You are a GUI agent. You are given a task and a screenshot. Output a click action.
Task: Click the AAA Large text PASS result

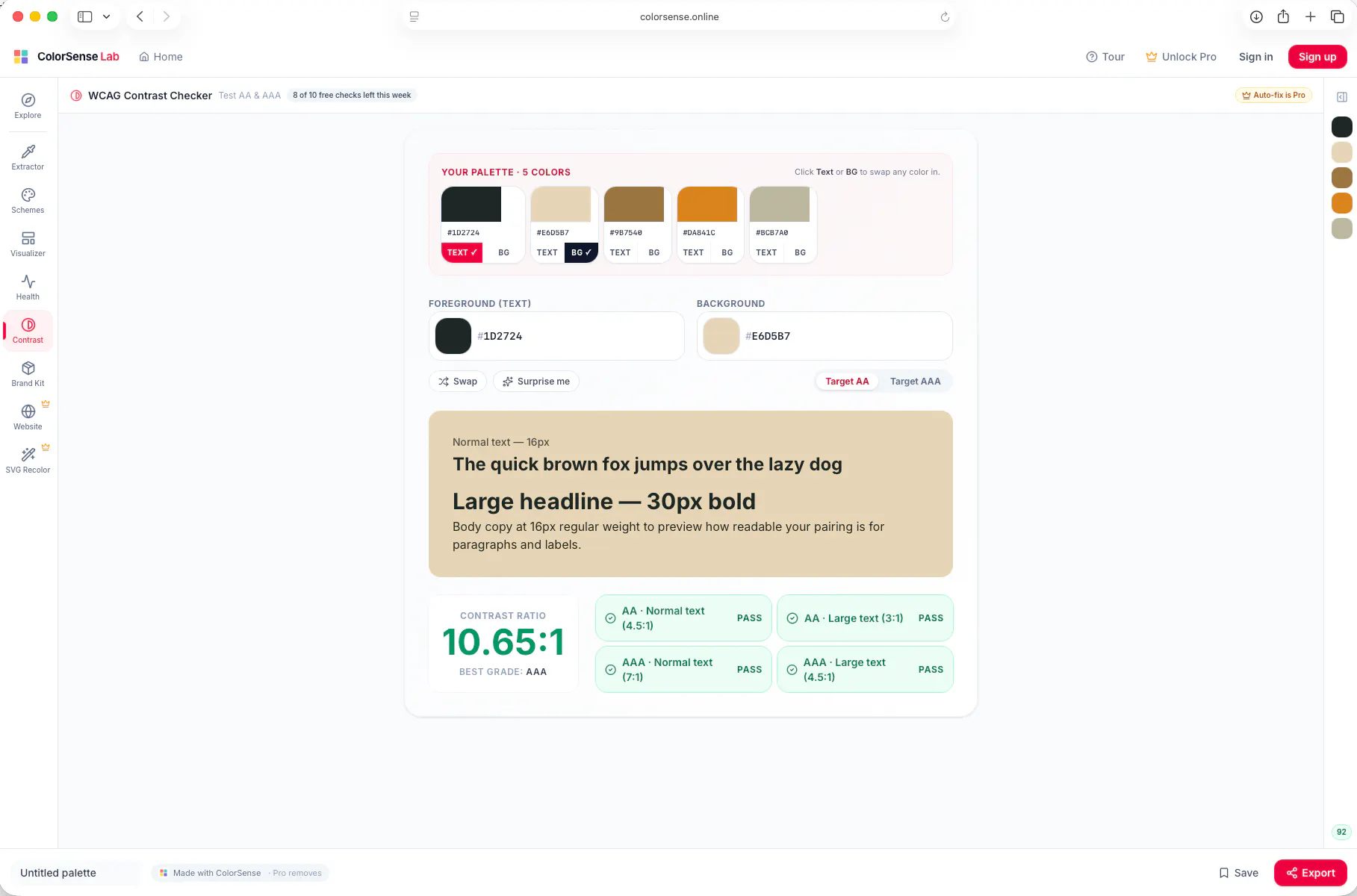(x=865, y=670)
